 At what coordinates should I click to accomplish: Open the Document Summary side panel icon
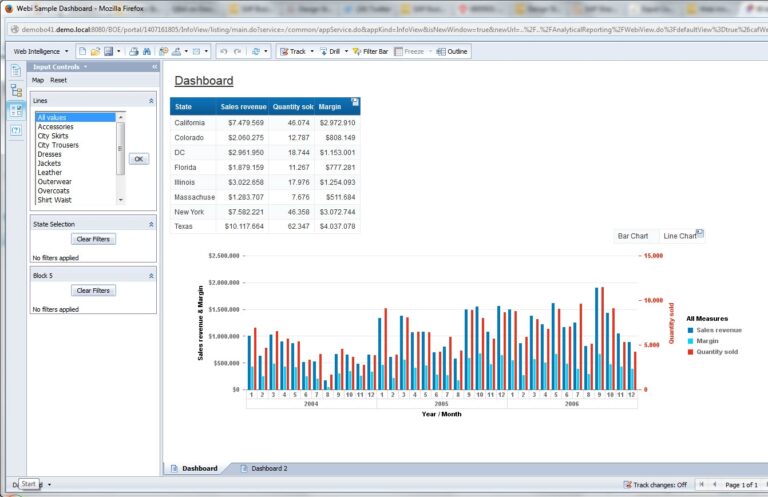point(16,71)
